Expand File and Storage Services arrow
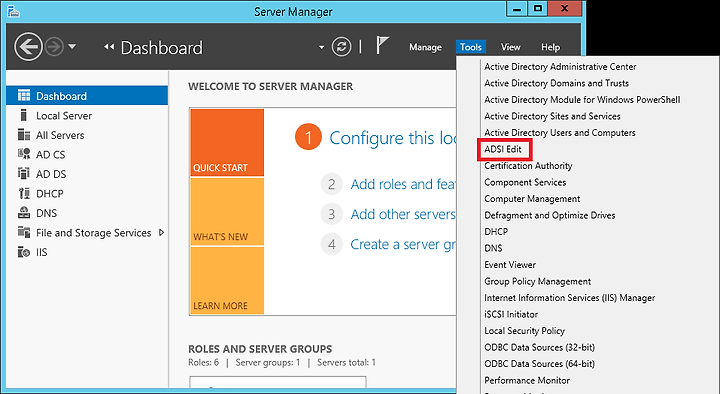 (161, 232)
